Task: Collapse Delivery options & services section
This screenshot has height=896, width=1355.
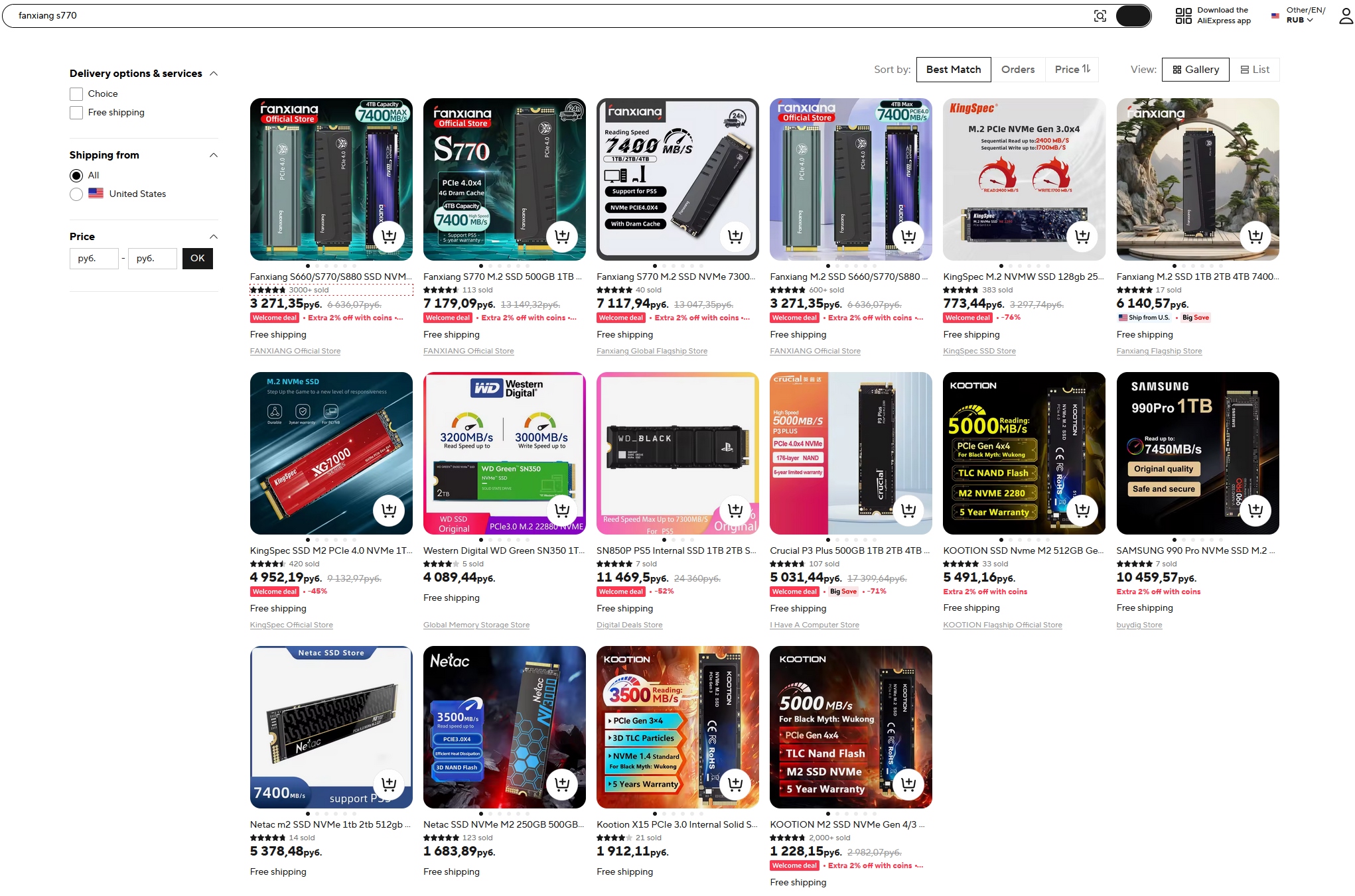Action: (214, 74)
